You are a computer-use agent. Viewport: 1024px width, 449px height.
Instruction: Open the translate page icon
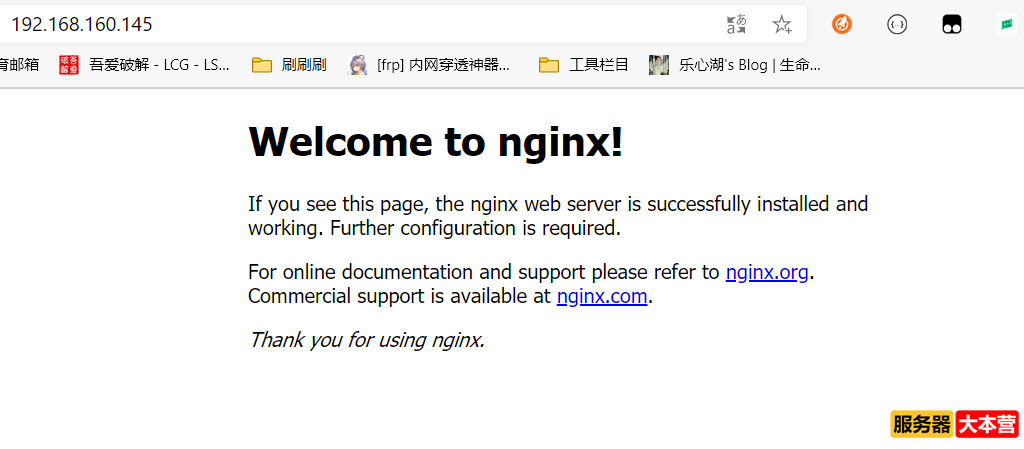coord(737,25)
